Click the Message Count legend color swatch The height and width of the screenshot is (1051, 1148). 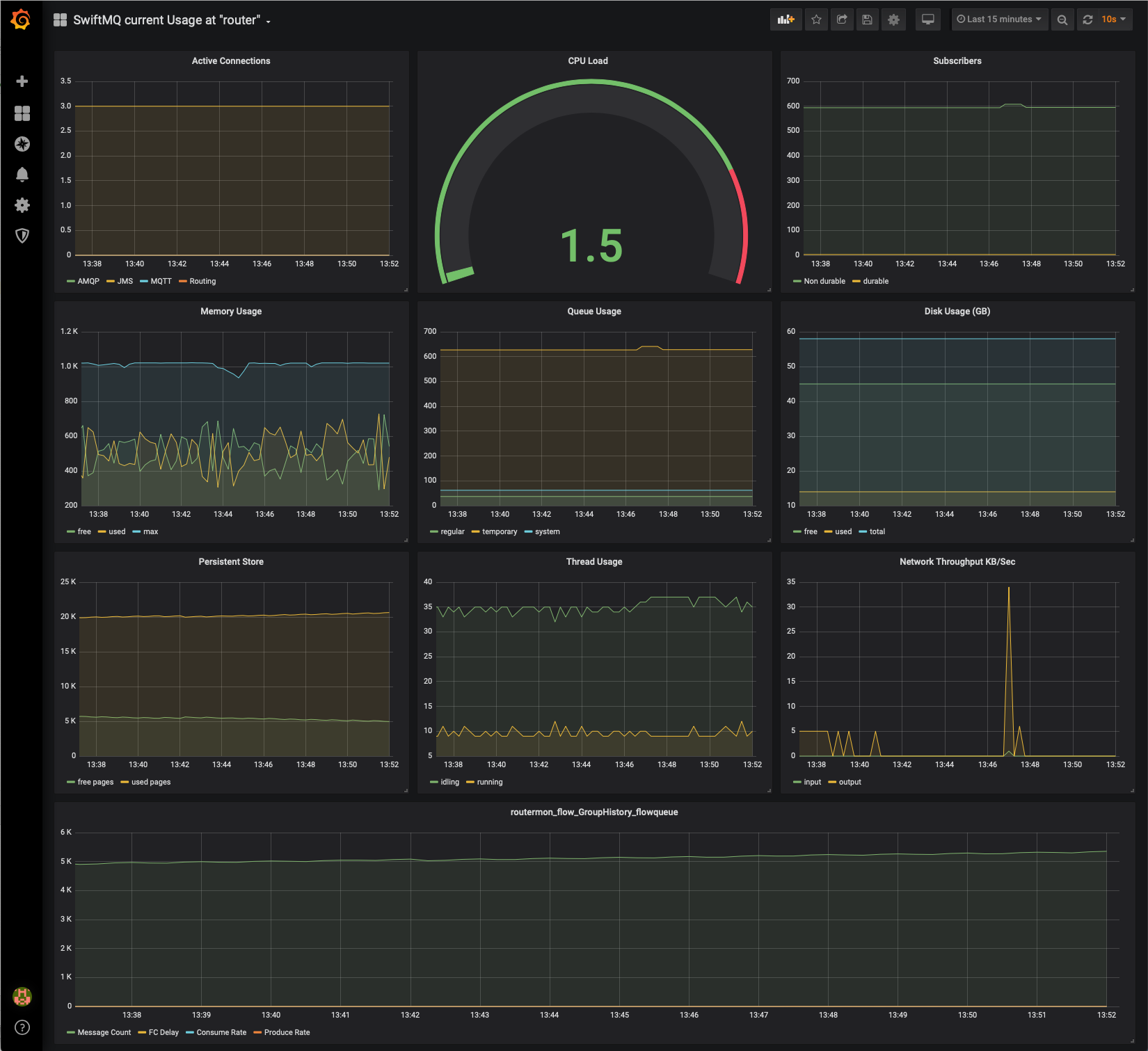pyautogui.click(x=71, y=1032)
